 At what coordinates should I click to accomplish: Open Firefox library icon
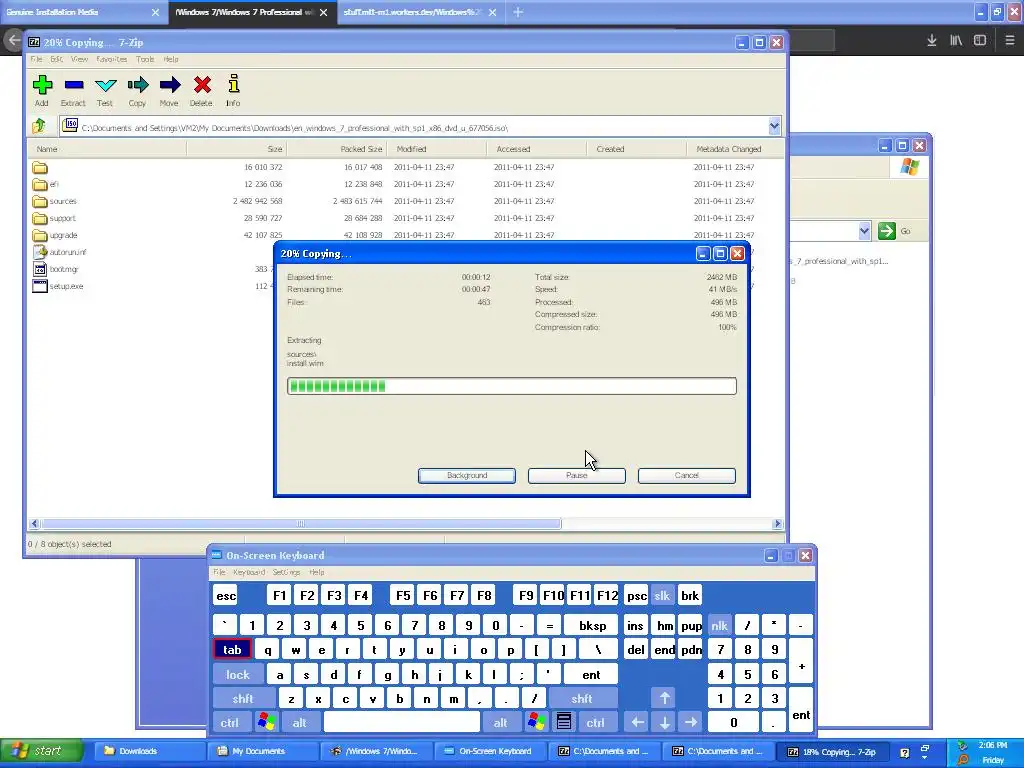click(956, 40)
